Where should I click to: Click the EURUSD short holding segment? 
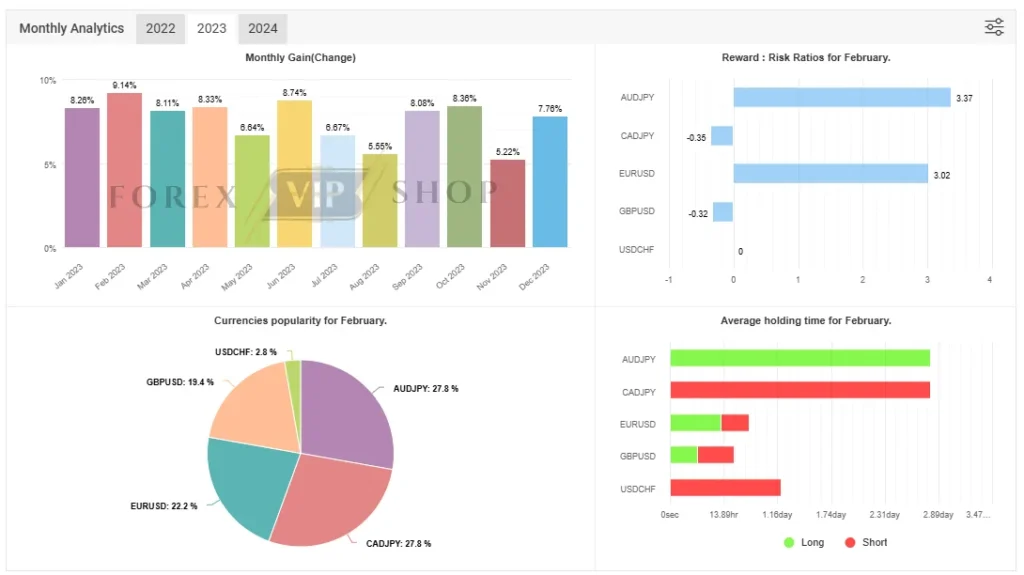tap(735, 423)
